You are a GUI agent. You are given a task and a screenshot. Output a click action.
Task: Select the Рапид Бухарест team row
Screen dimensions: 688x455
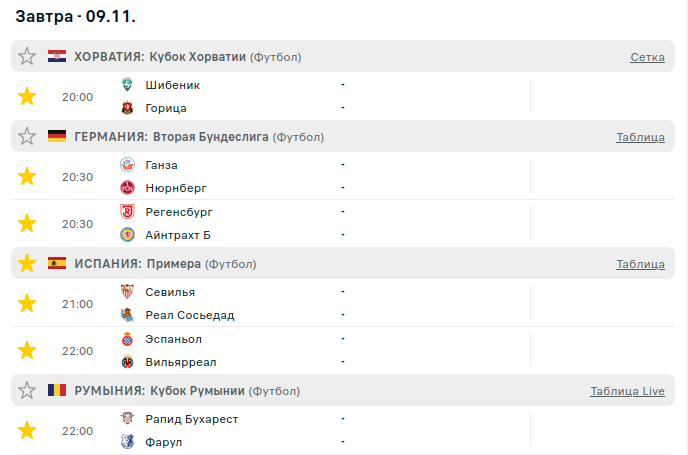[x=191, y=419]
